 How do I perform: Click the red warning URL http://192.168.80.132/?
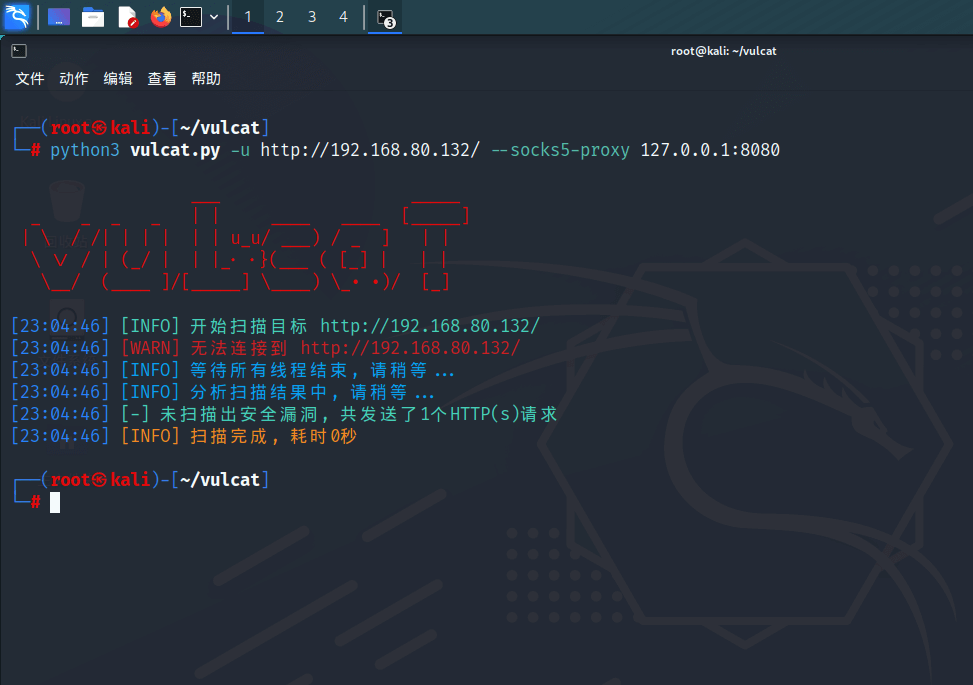pyautogui.click(x=410, y=348)
